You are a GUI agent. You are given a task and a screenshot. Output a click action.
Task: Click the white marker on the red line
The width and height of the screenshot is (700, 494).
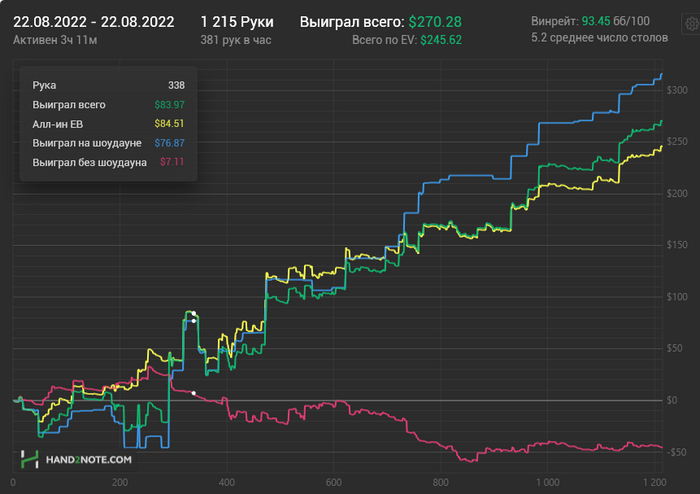click(x=193, y=393)
